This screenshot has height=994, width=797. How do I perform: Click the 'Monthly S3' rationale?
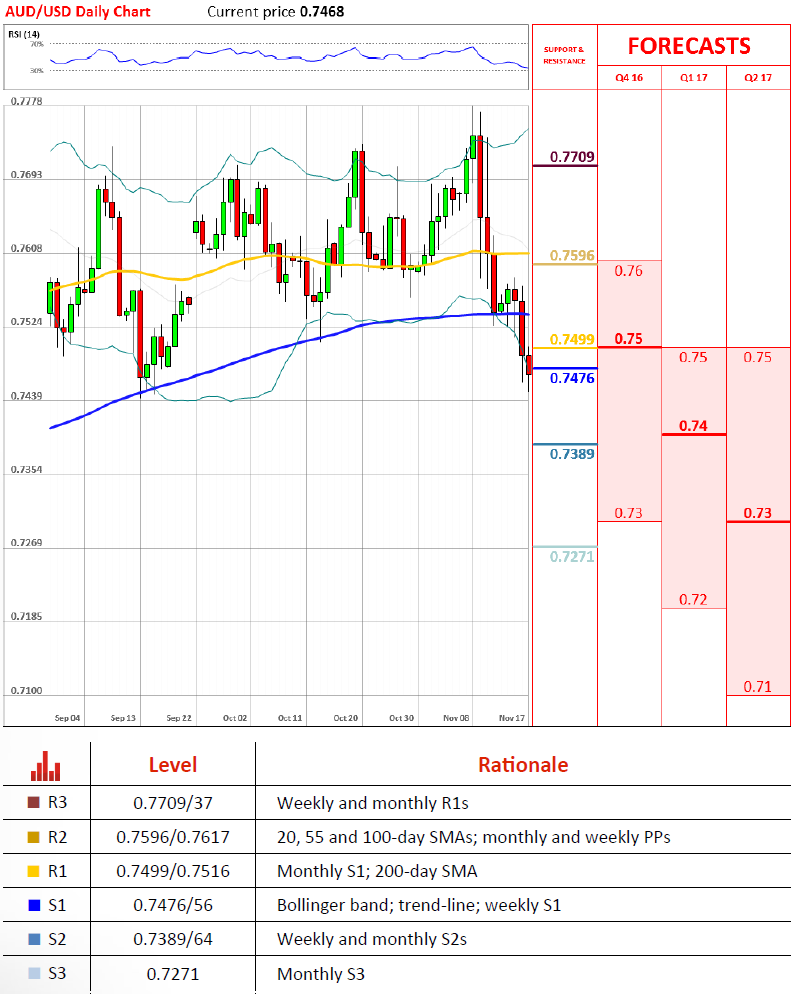tap(321, 974)
